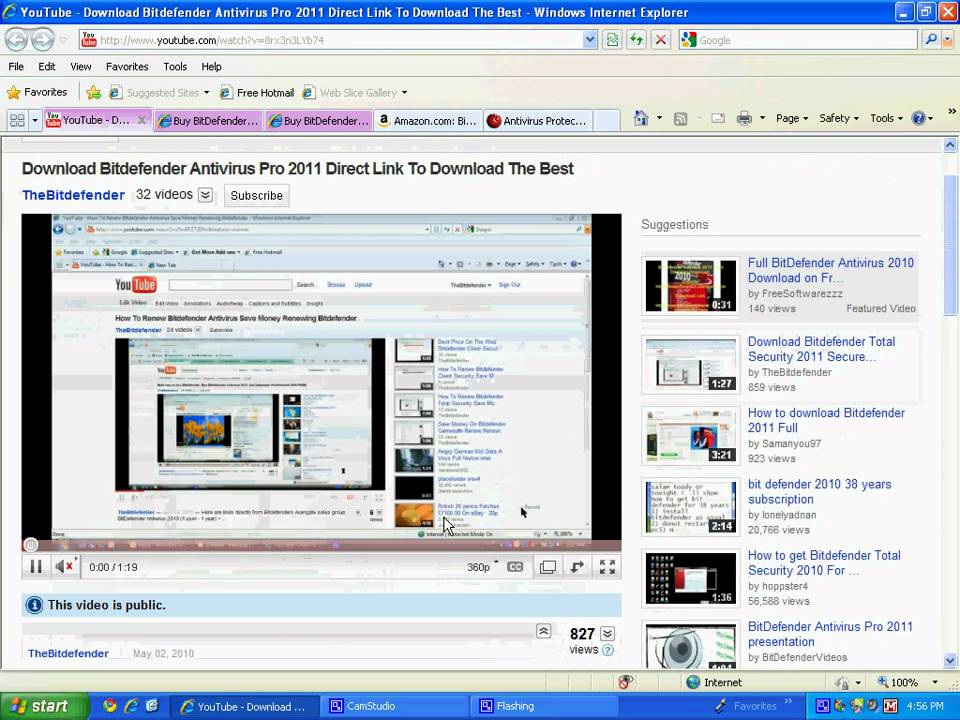Click thumbnail of 1:36 hoppster4 video
Screen dimensions: 960x720
691,579
